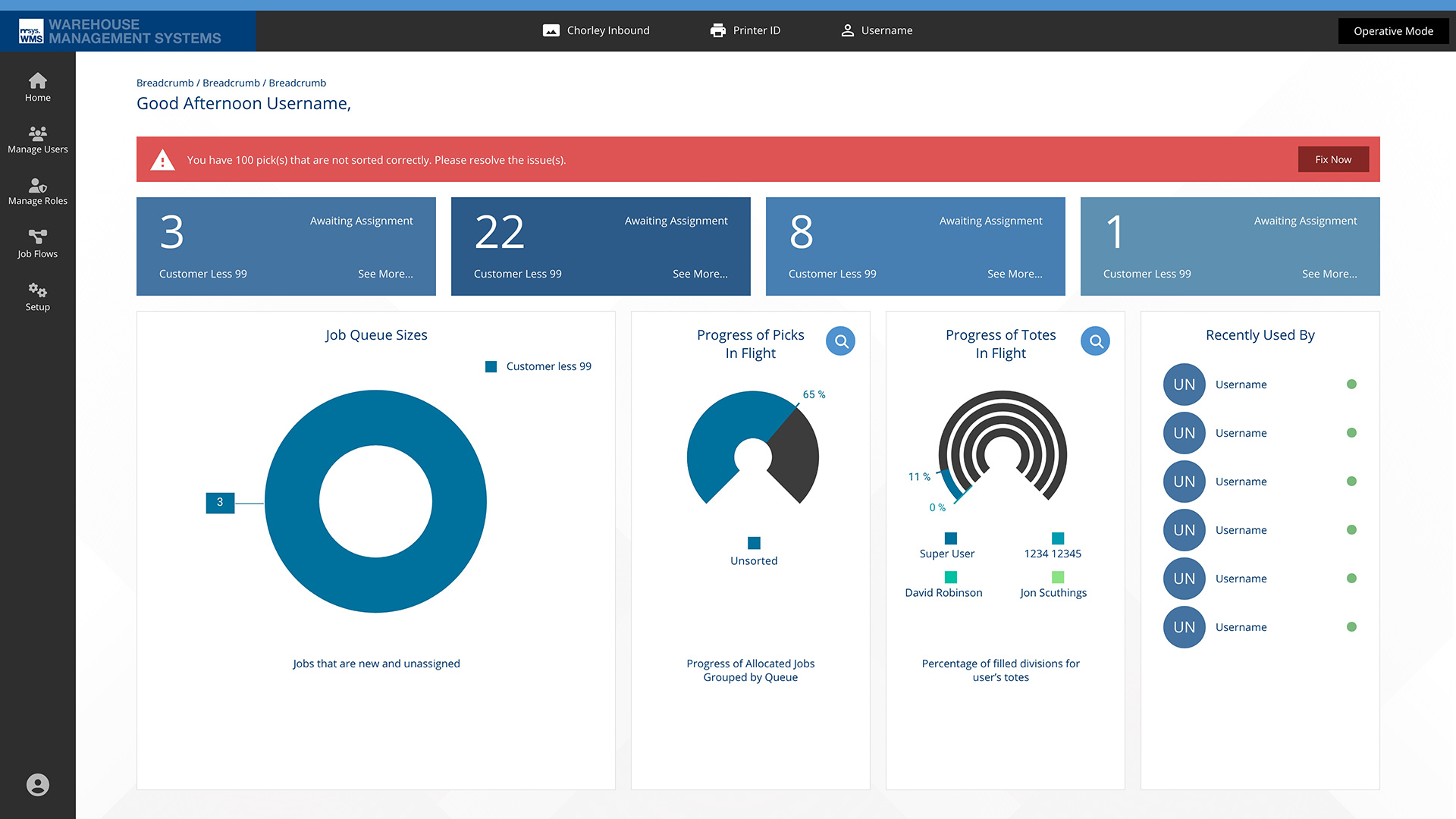The width and height of the screenshot is (1456, 819).
Task: Click the first Breadcrumb link
Action: click(165, 83)
